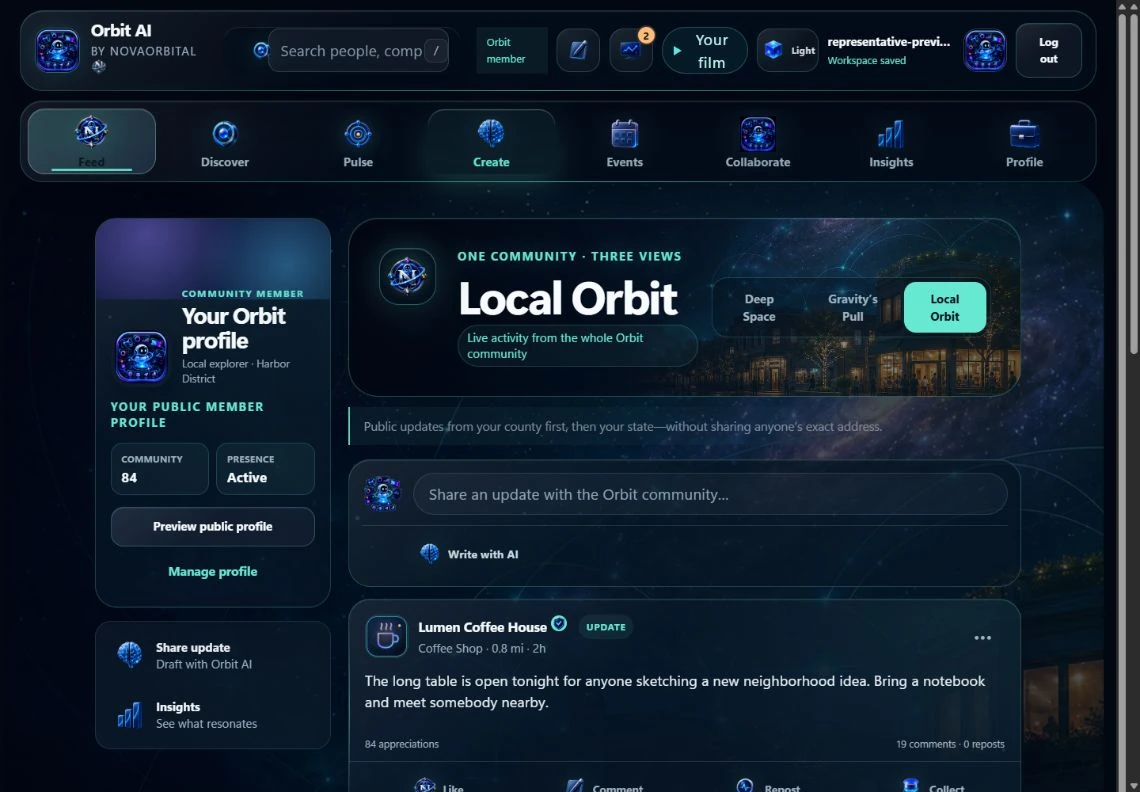Click Live activity from the whole Orbit community
This screenshot has height=792, width=1140.
click(x=577, y=345)
